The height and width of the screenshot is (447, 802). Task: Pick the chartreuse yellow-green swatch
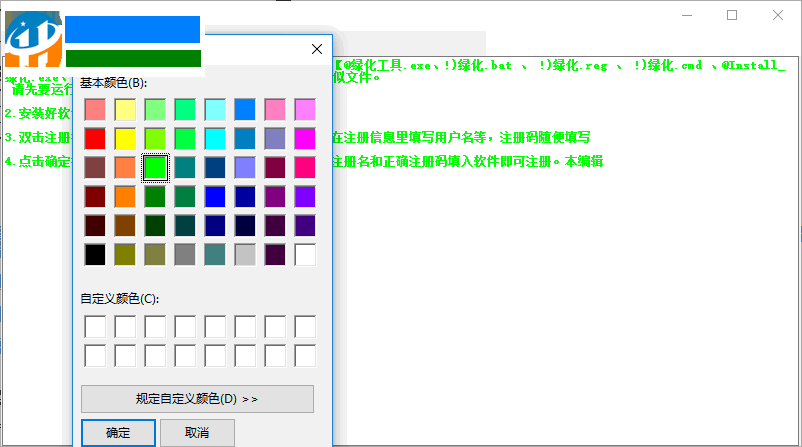coord(155,139)
